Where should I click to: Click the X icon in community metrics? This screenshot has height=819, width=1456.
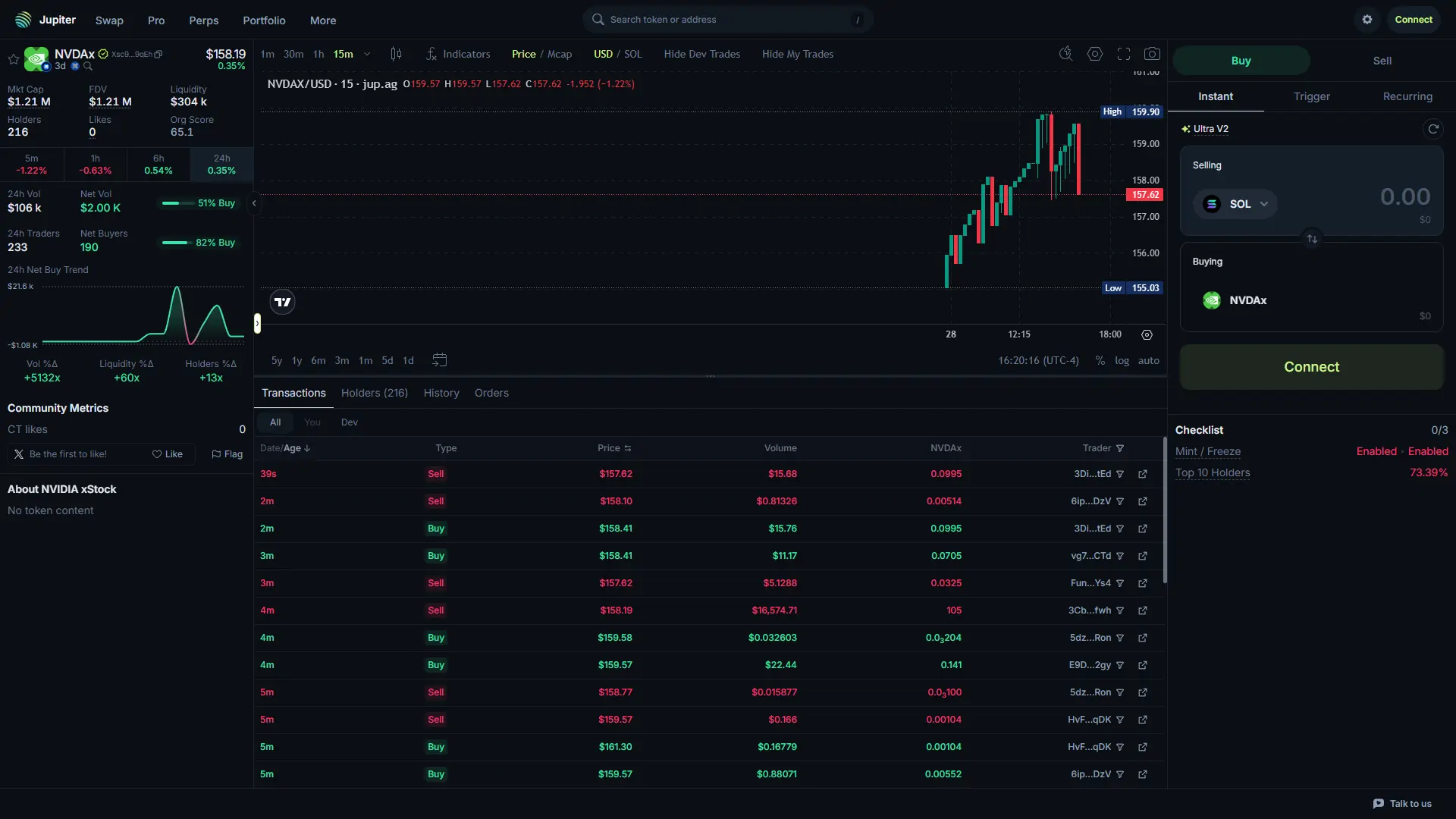click(x=19, y=454)
